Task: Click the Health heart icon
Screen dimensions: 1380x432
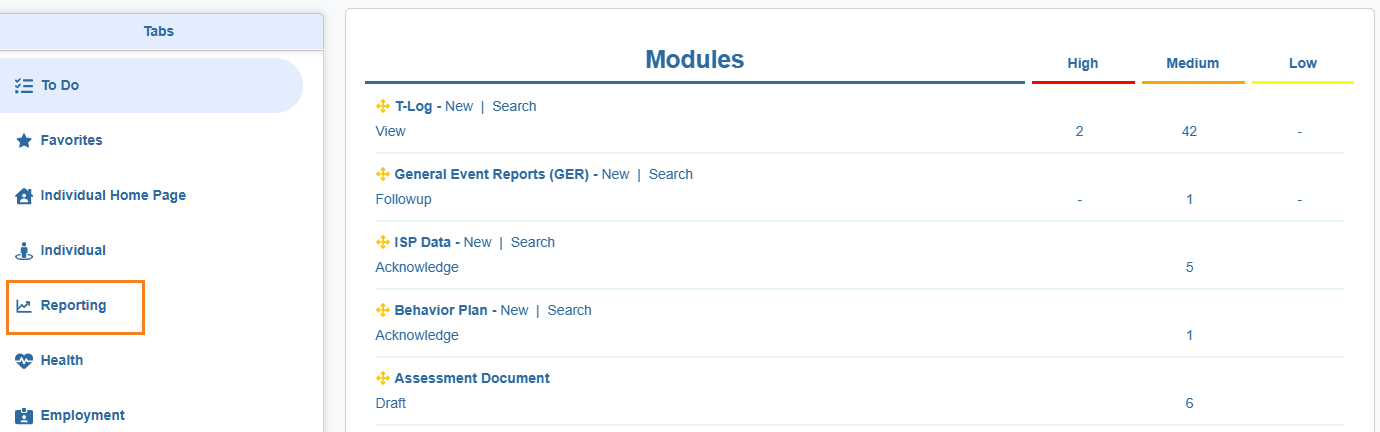Action: pos(25,361)
